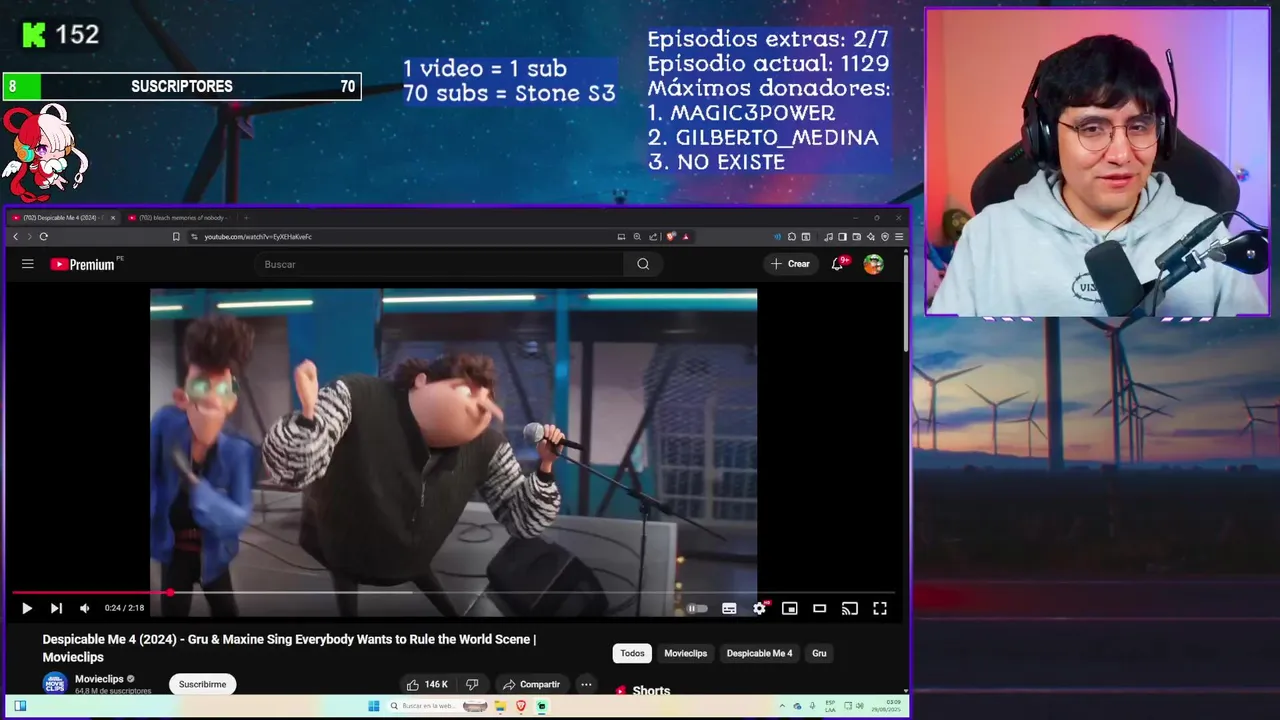Open the Movieclips channel avatar
Screen dimensions: 1280x720
(55, 684)
